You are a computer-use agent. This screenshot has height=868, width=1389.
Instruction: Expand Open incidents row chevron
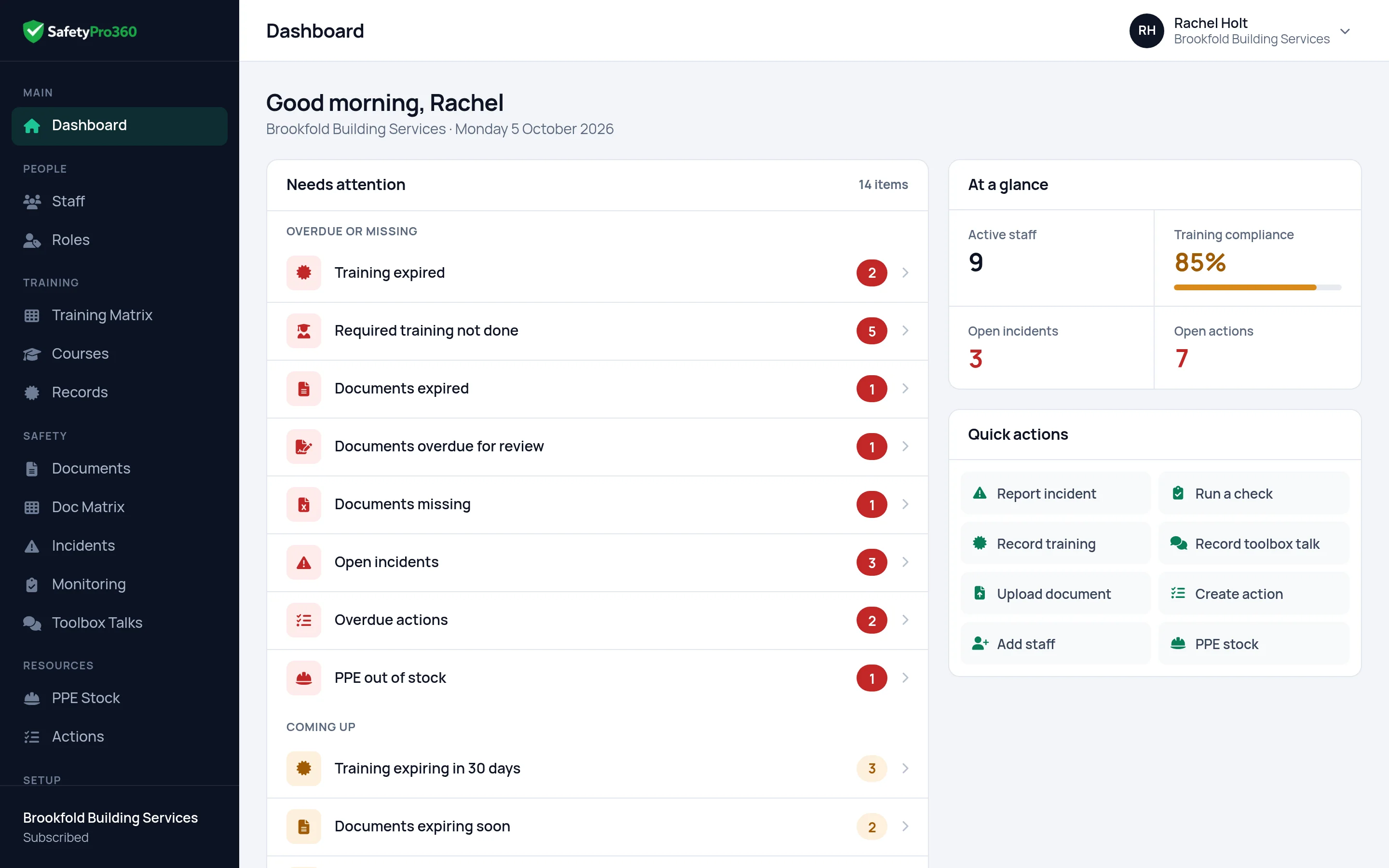905,563
